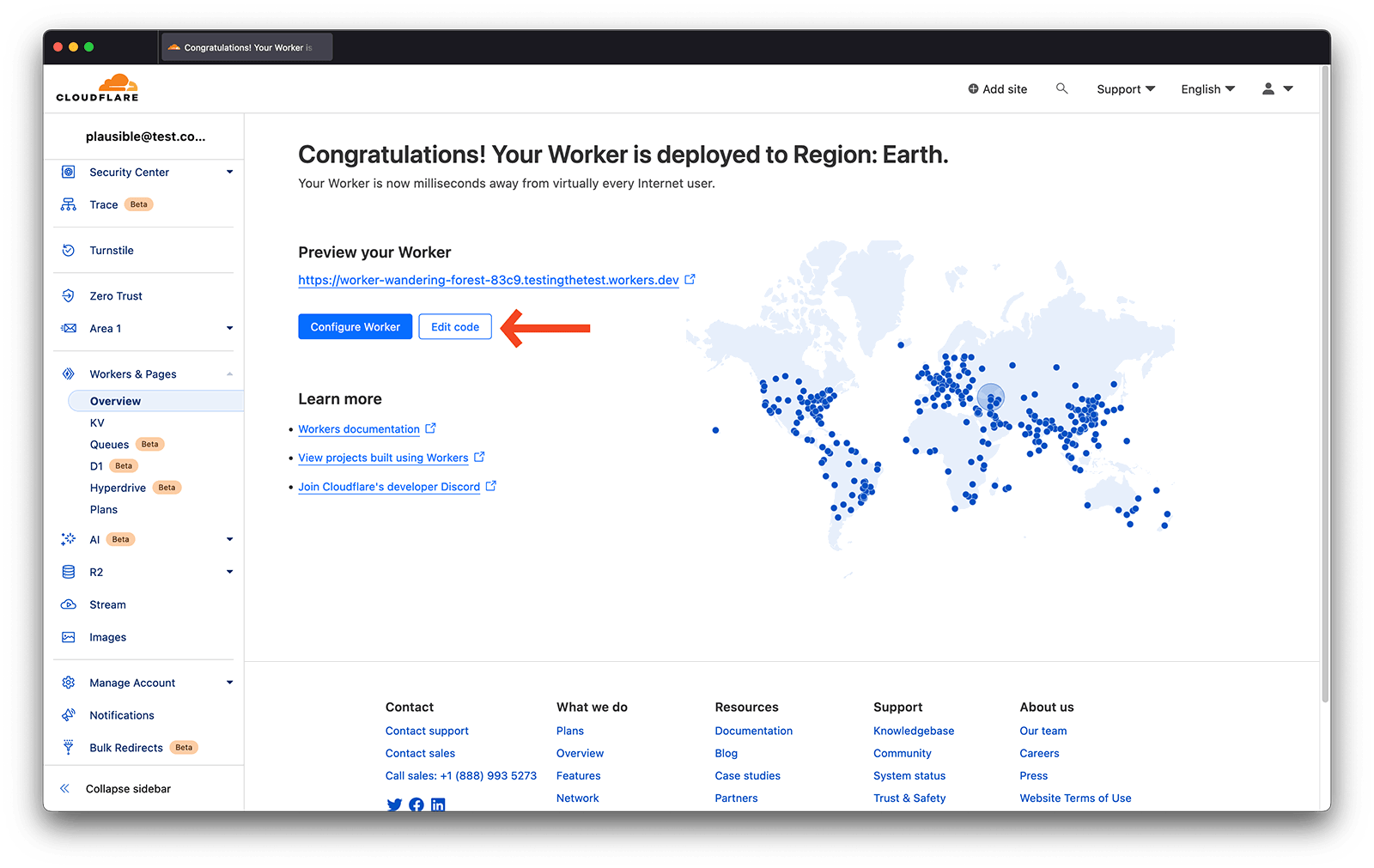Click the Careers footer link
Viewport: 1374px width, 868px height.
coord(1039,753)
